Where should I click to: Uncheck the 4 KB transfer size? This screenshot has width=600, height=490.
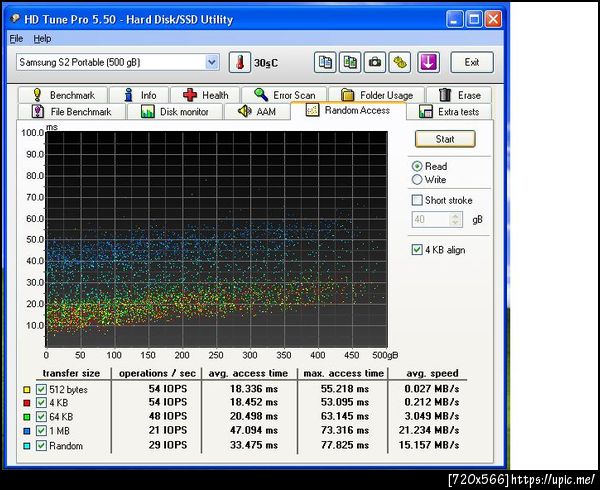pyautogui.click(x=41, y=402)
